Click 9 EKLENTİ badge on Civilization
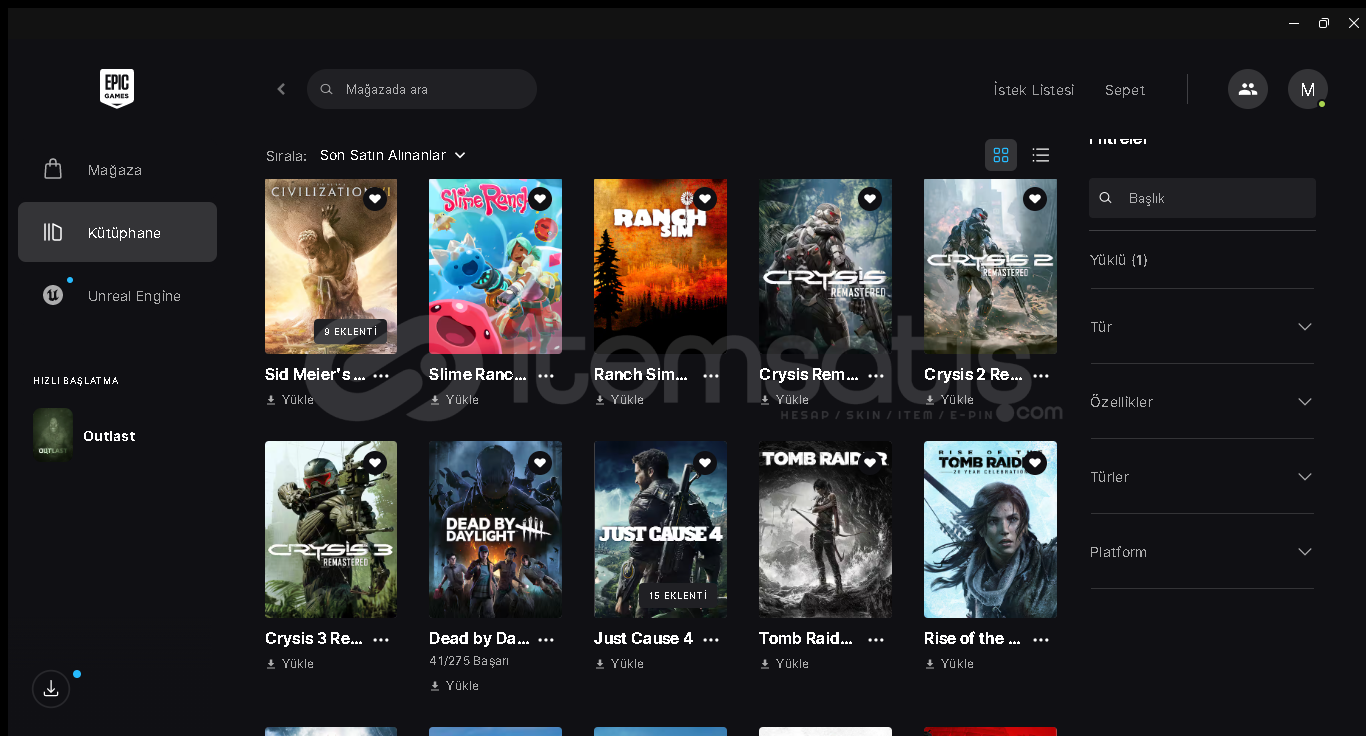This screenshot has height=736, width=1366. 350,332
